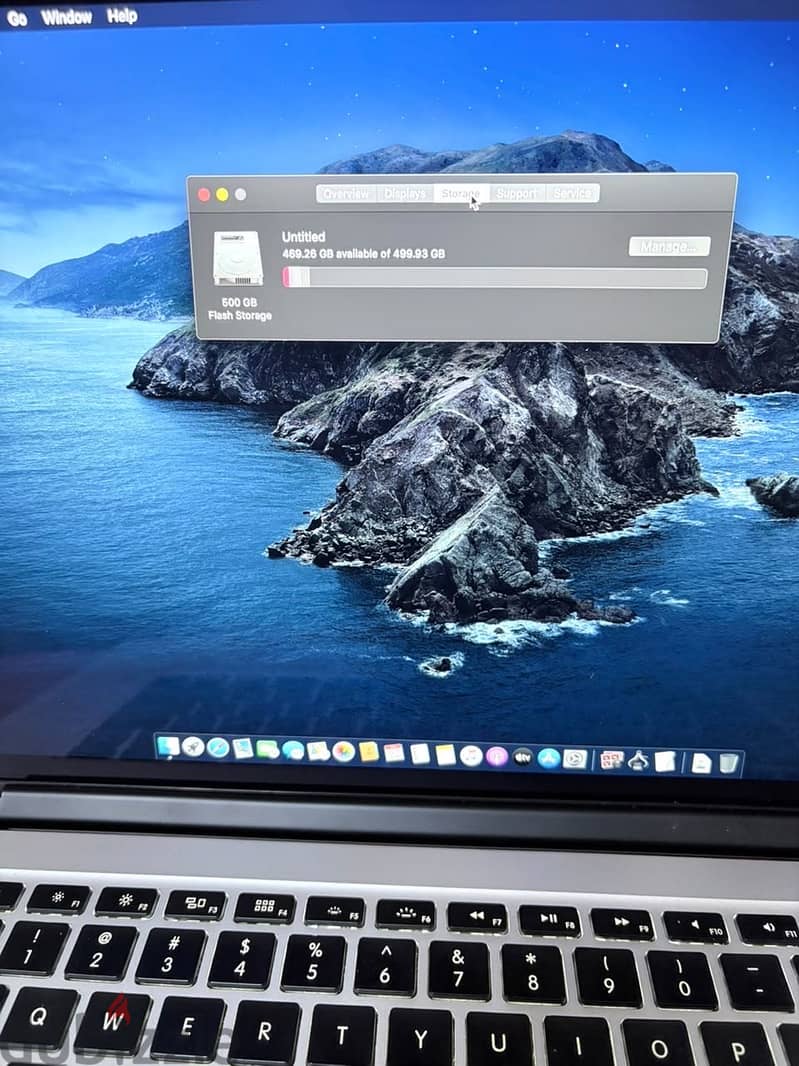Open App Store icon in dock
The height and width of the screenshot is (1066, 799).
pyautogui.click(x=548, y=758)
